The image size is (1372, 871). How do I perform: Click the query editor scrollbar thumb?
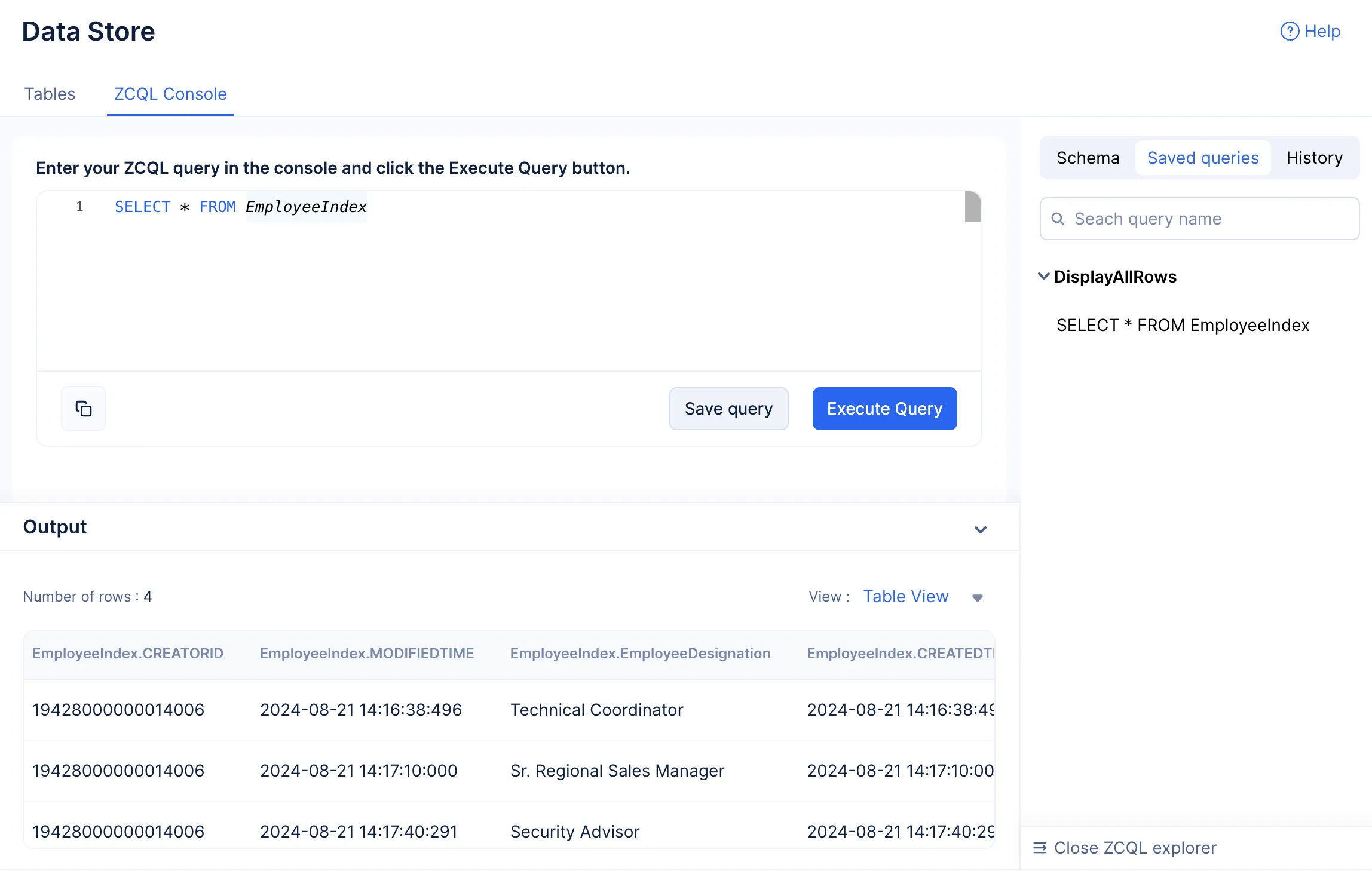point(973,207)
